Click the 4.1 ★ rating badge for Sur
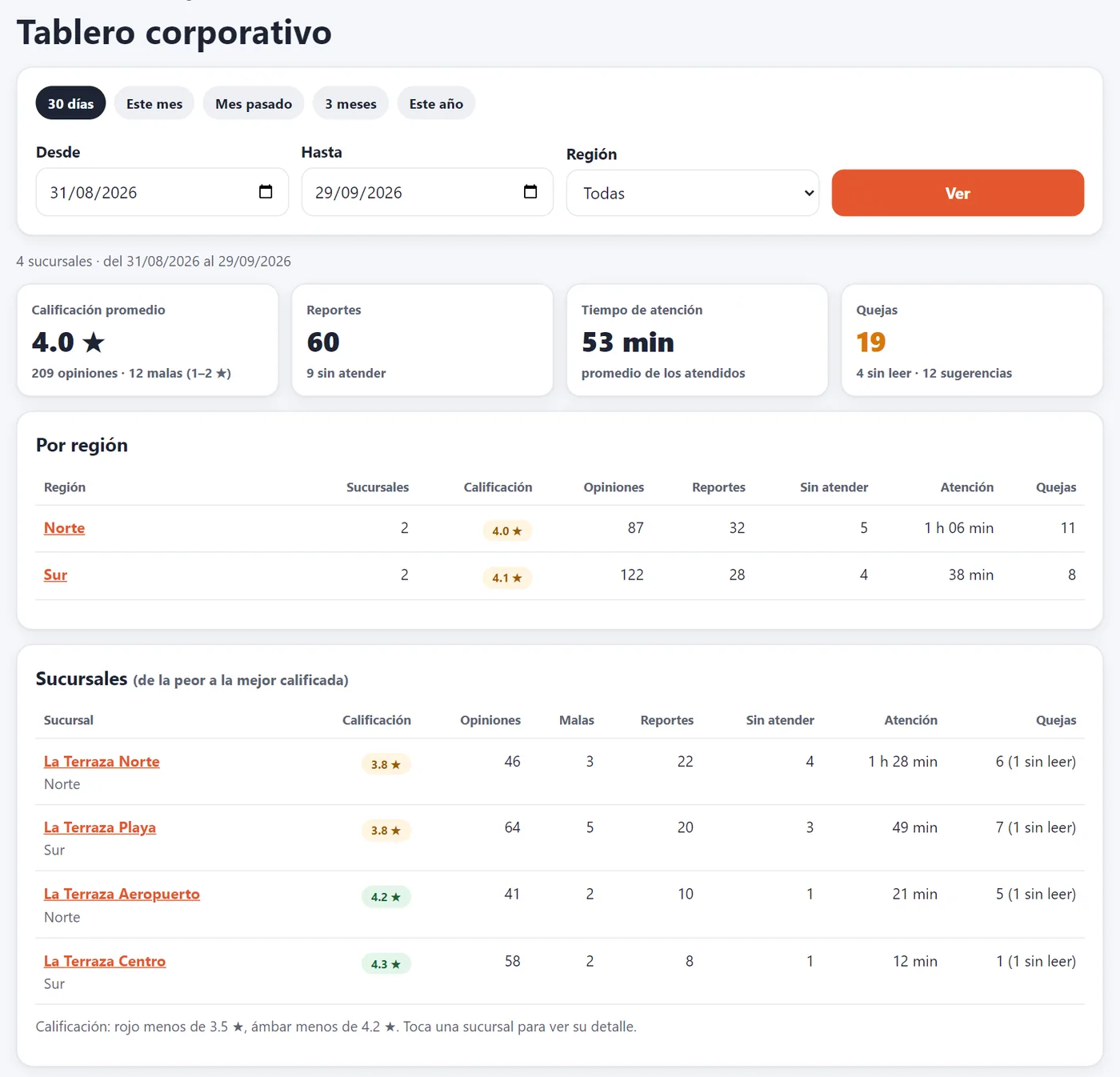The image size is (1120, 1077). 507,578
